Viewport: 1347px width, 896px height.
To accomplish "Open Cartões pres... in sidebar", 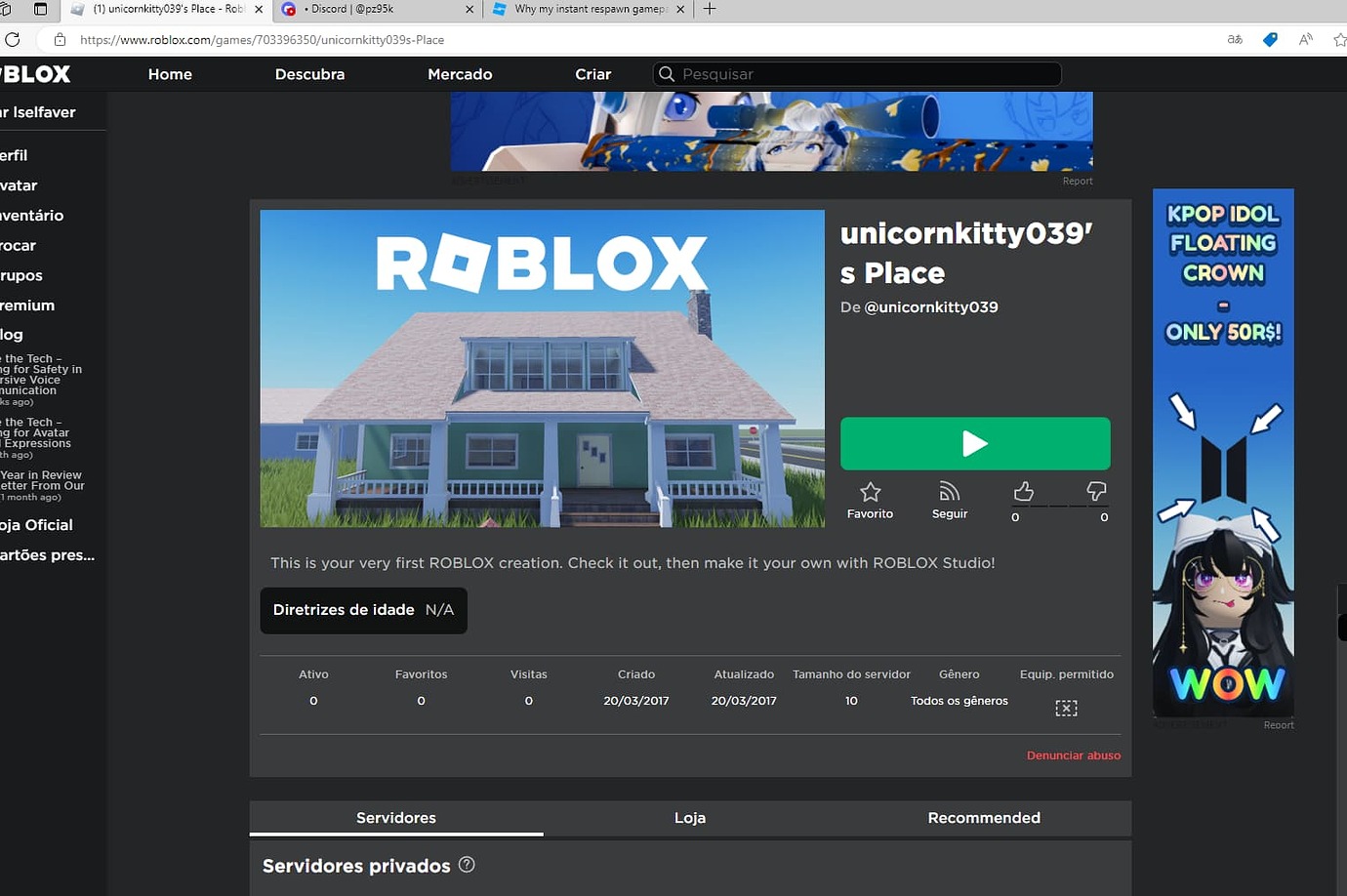I will pos(47,555).
